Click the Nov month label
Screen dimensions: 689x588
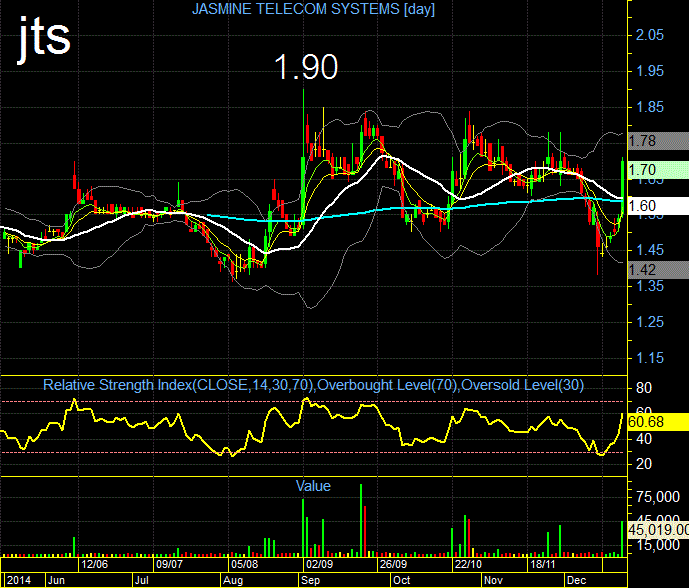[x=493, y=581]
